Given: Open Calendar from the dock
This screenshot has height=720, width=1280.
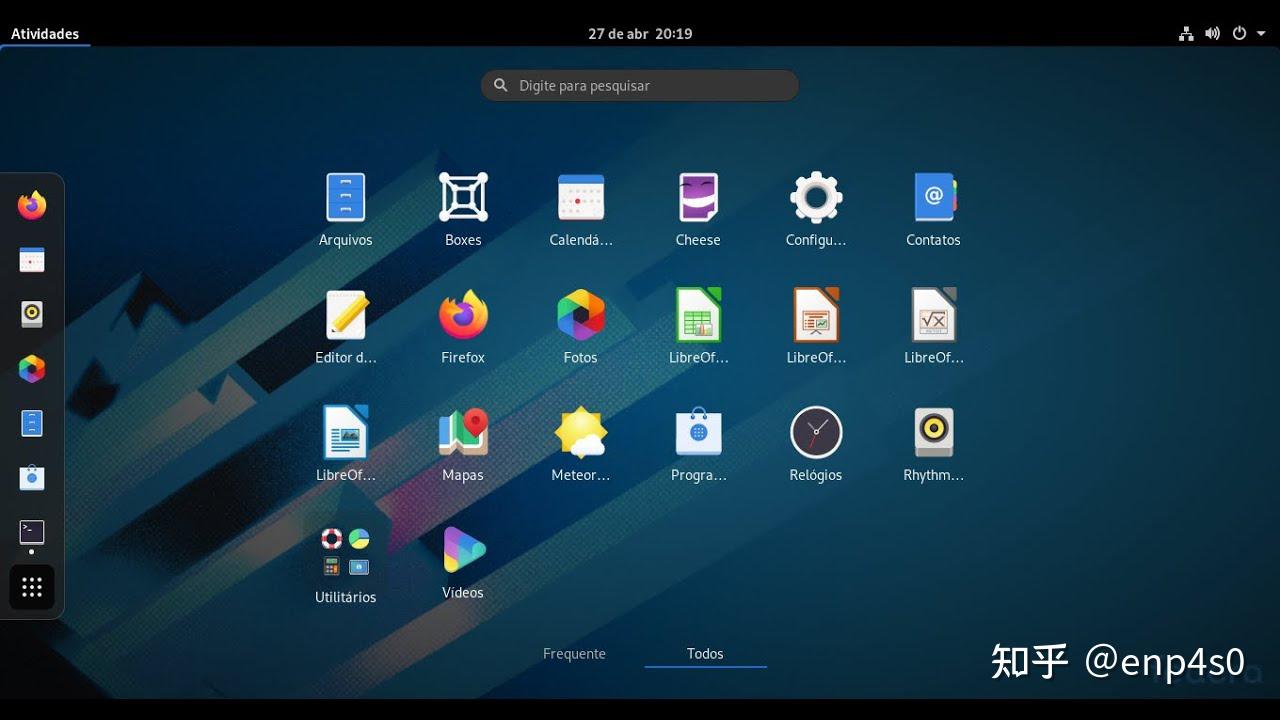Looking at the screenshot, I should coord(32,260).
